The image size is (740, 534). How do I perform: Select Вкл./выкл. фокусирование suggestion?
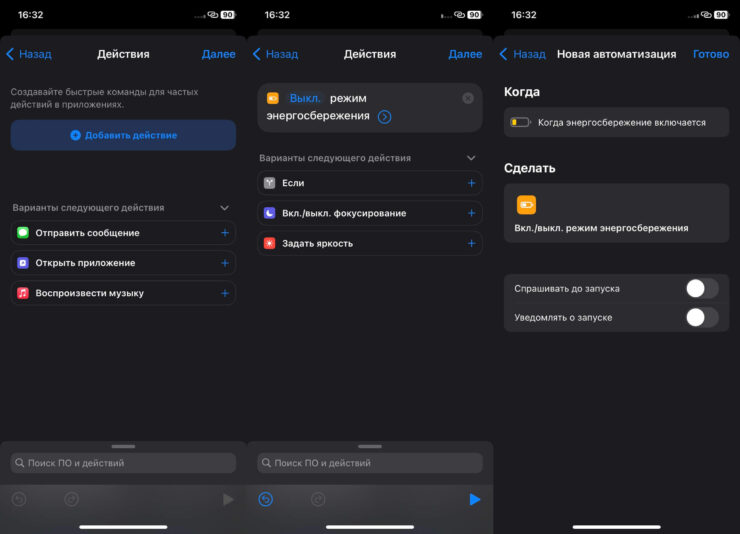pyautogui.click(x=344, y=213)
